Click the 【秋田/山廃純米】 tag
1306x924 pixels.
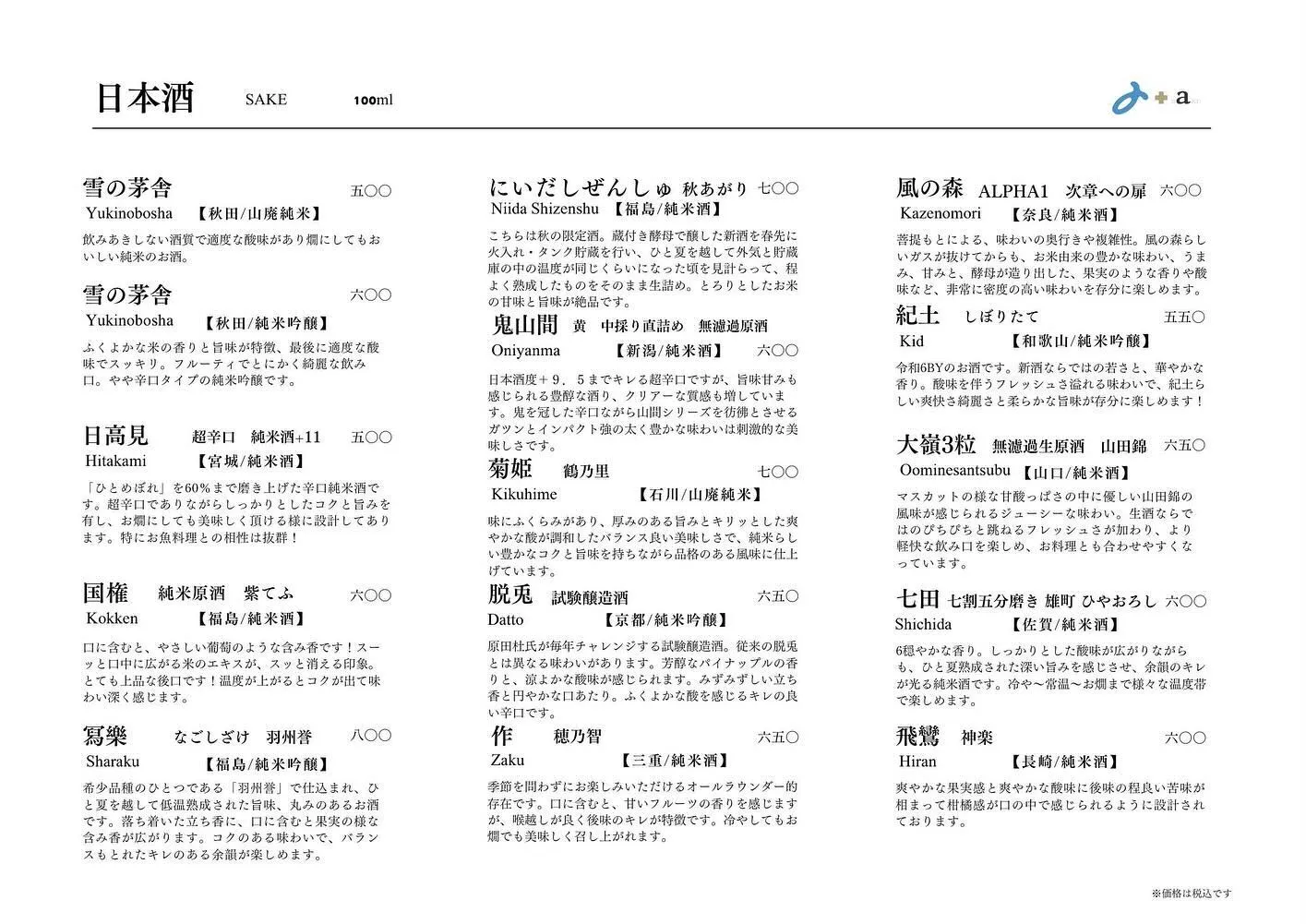click(260, 213)
